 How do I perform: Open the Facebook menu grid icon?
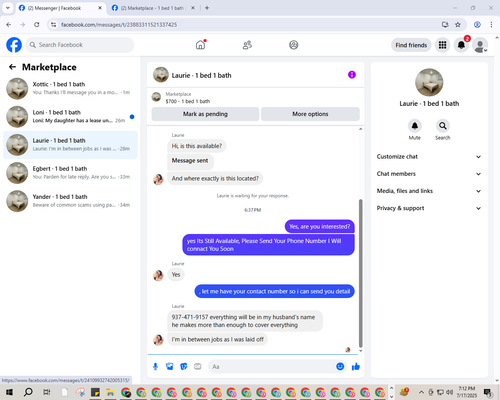(x=442, y=45)
